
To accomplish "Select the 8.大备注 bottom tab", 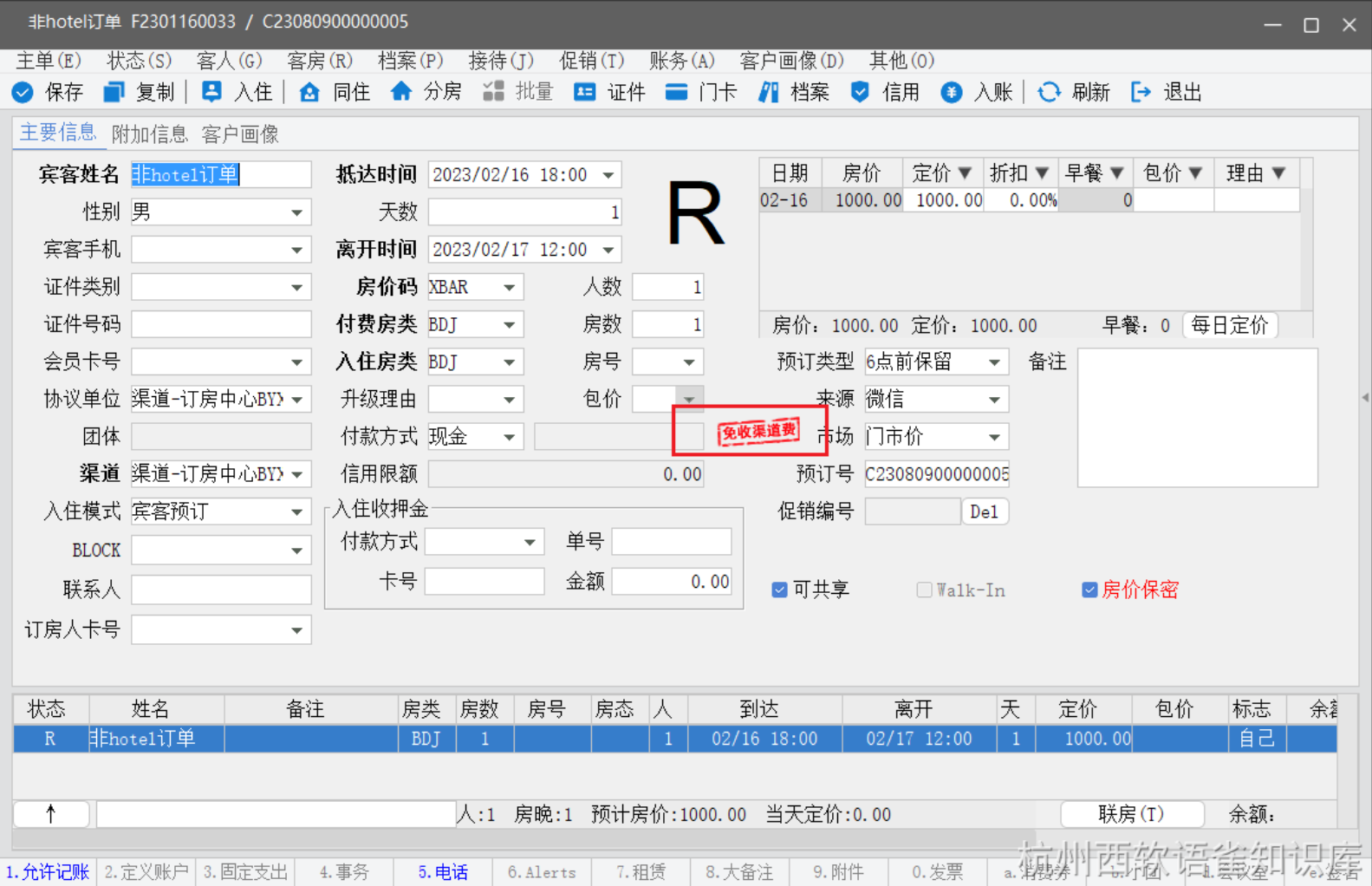I will coord(739,872).
